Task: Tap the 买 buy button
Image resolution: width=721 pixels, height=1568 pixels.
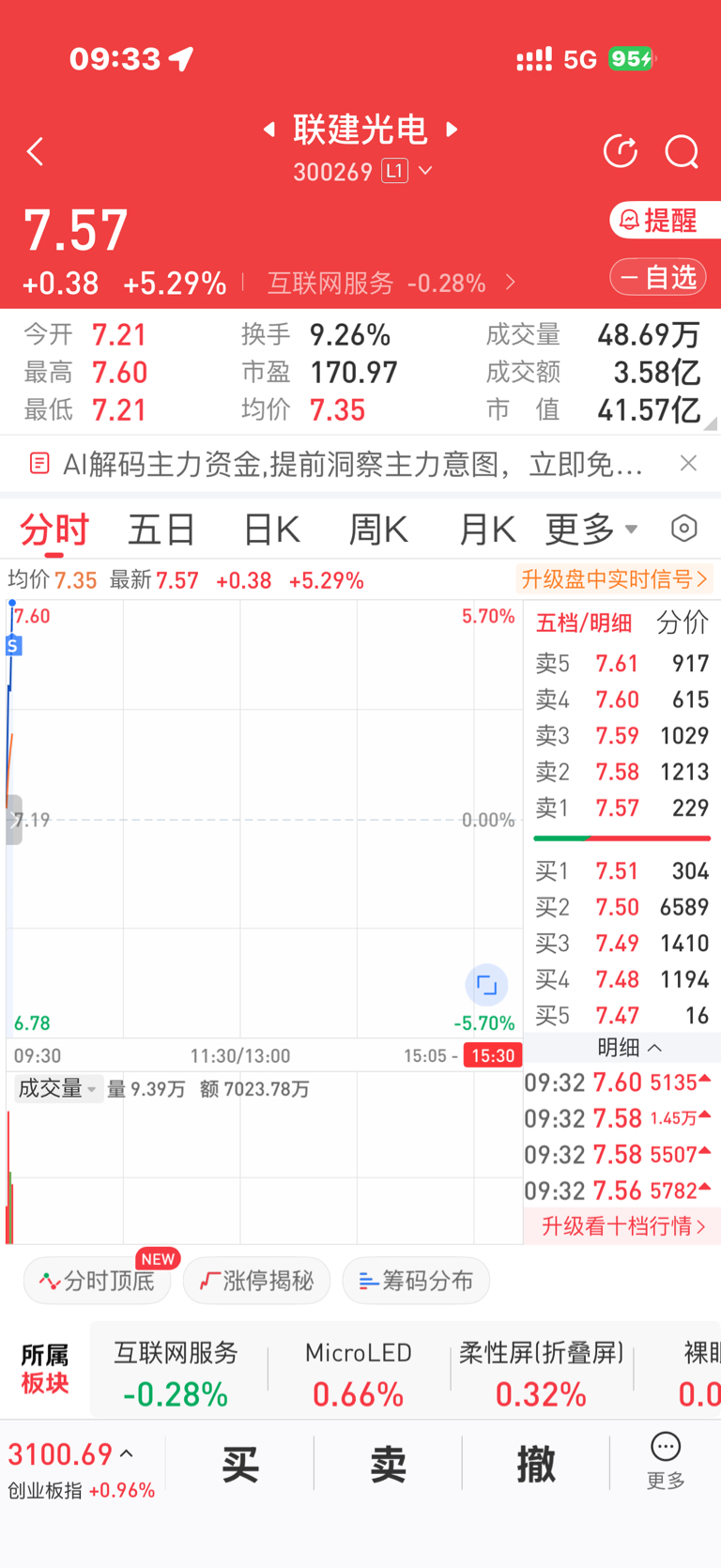Action: point(240,1464)
